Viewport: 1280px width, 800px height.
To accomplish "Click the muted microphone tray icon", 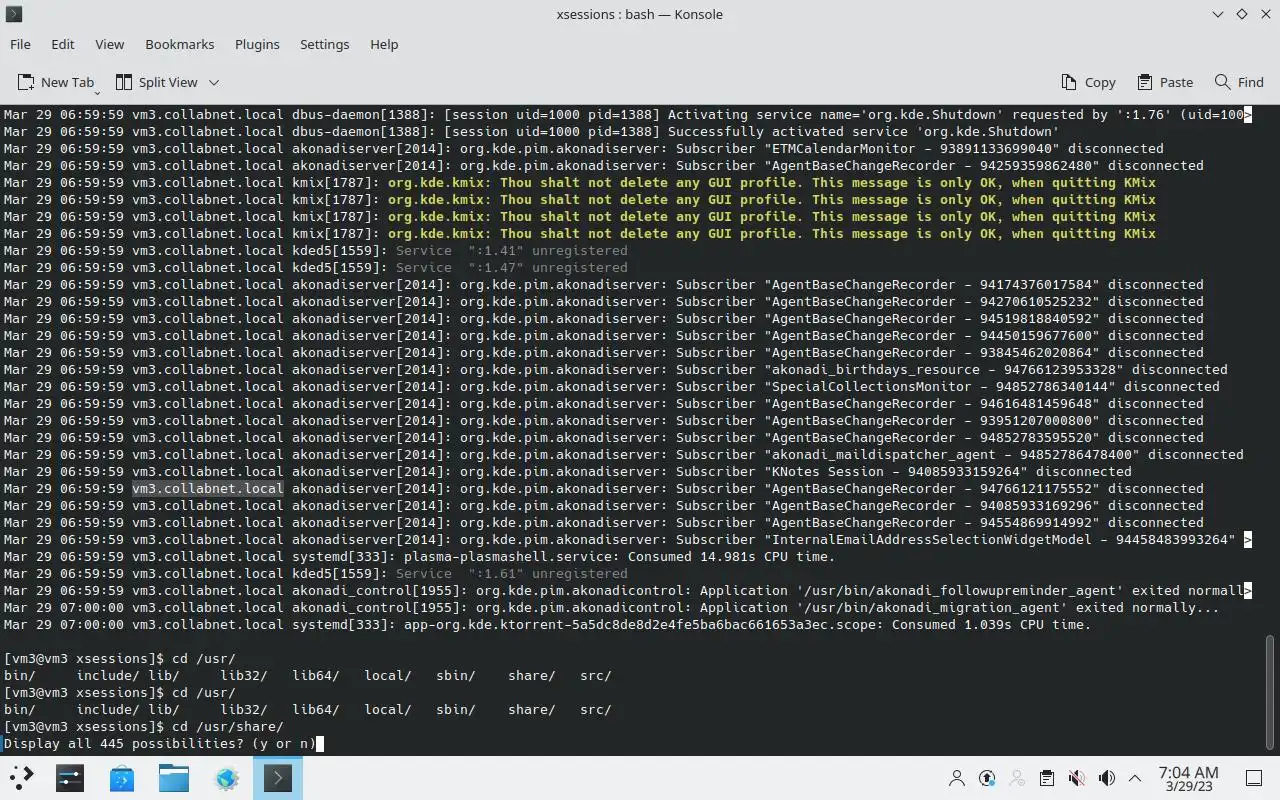I will coord(1077,778).
